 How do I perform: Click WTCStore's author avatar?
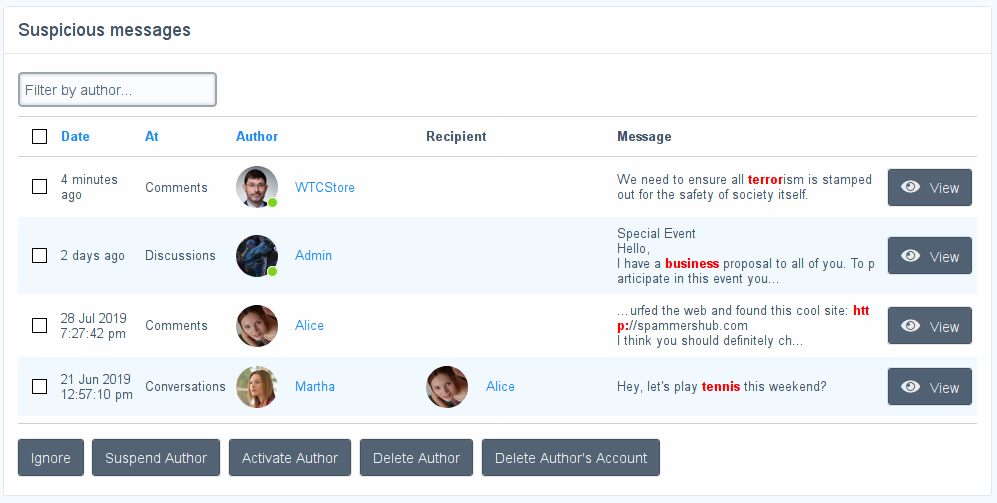coord(257,187)
